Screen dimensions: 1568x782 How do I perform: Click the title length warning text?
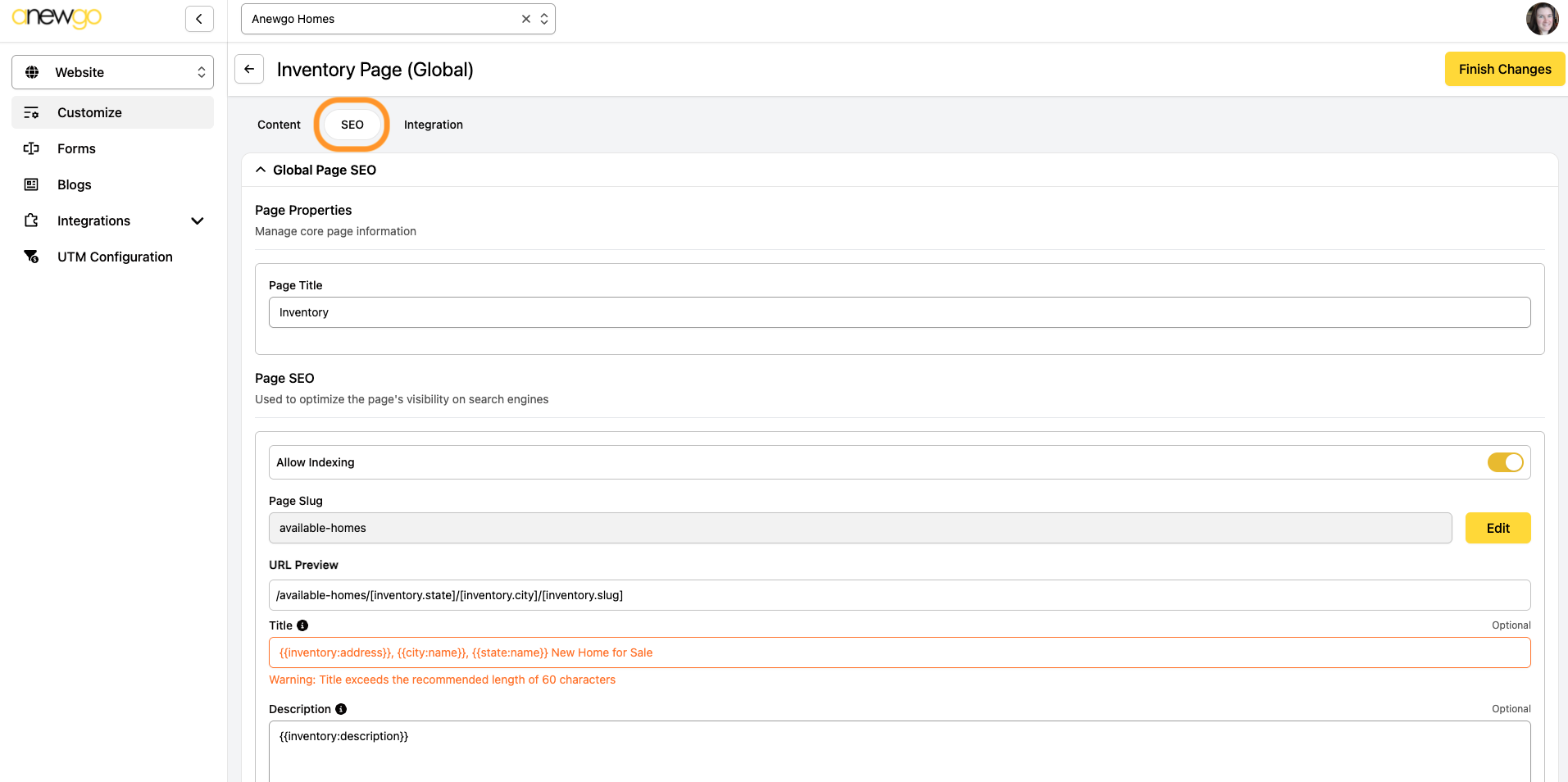click(x=442, y=680)
